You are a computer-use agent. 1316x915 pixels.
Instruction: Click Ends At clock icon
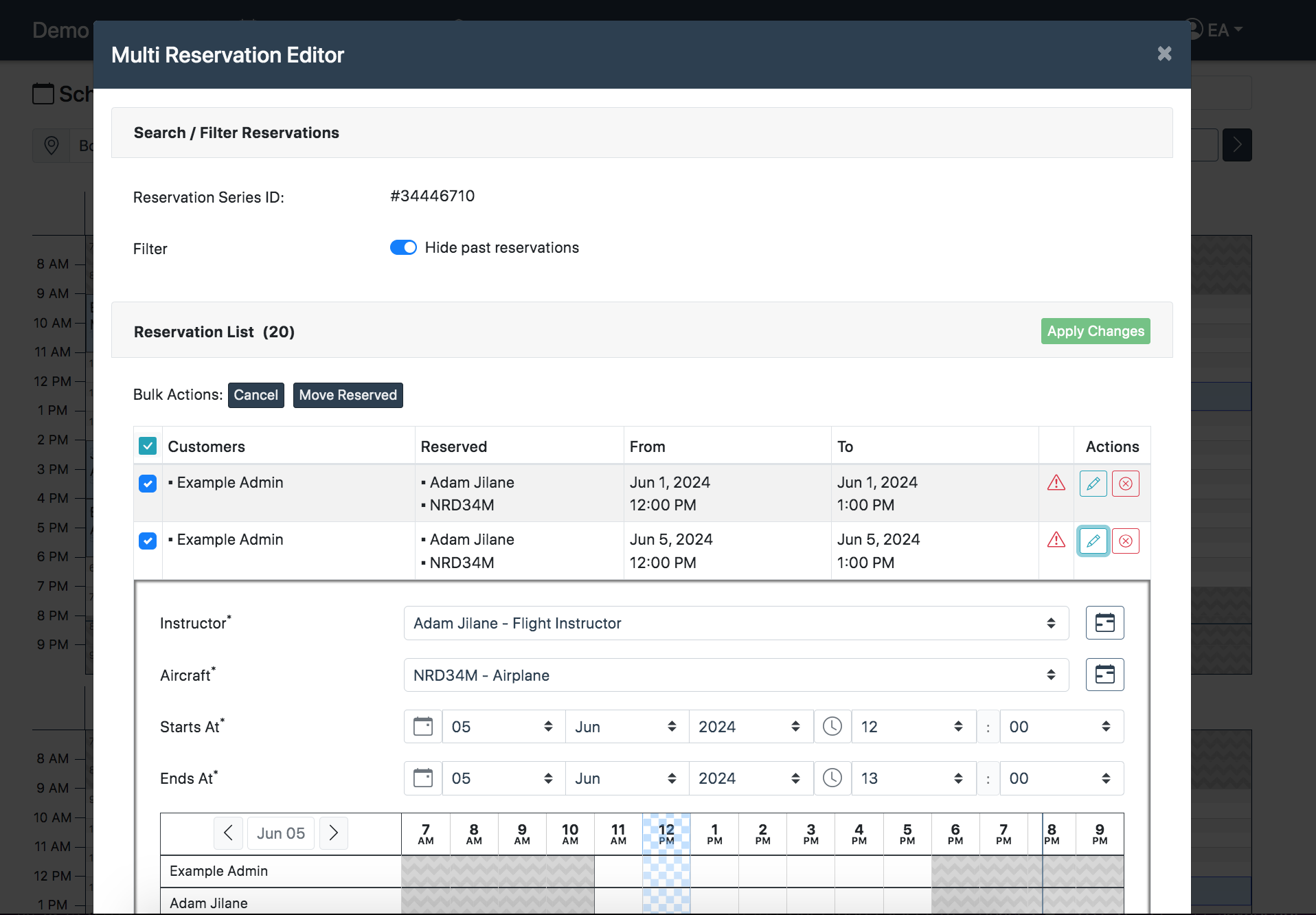832,778
